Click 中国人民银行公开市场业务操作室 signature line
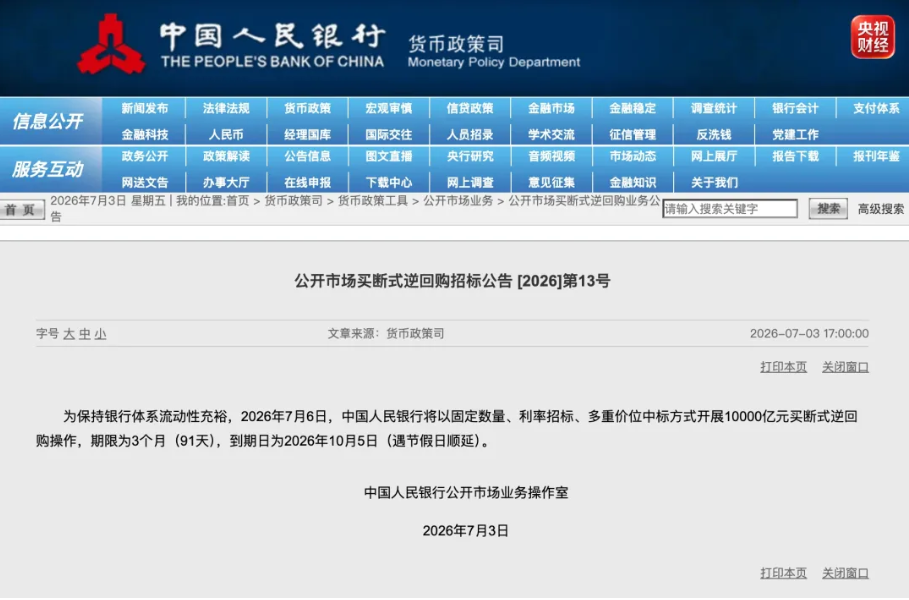 point(466,493)
